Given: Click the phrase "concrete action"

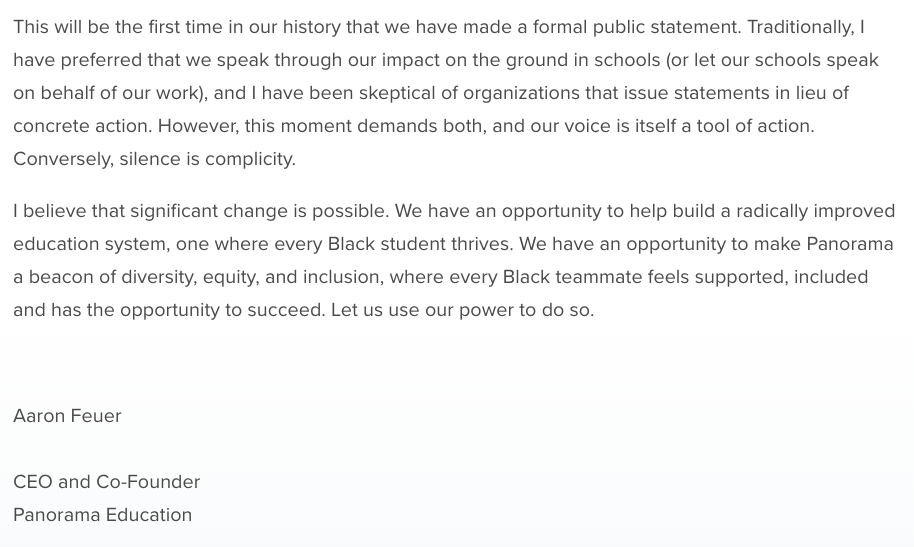Looking at the screenshot, I should (x=81, y=126).
